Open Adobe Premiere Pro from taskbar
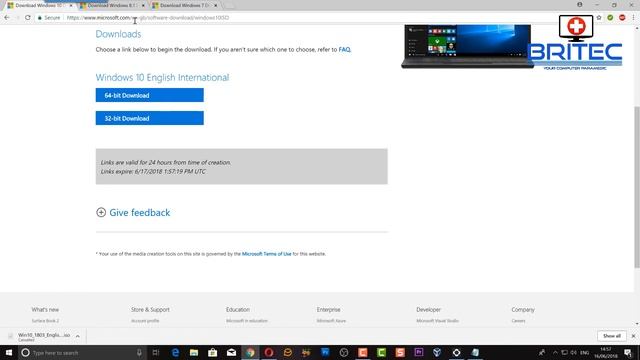 pos(419,353)
